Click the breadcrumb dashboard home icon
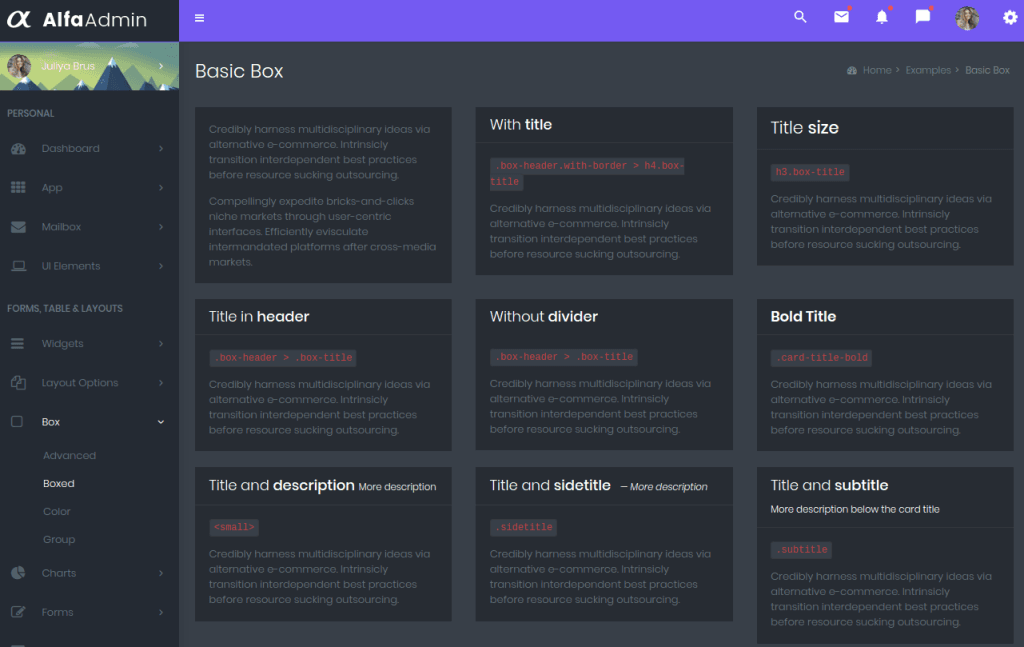 pos(852,71)
